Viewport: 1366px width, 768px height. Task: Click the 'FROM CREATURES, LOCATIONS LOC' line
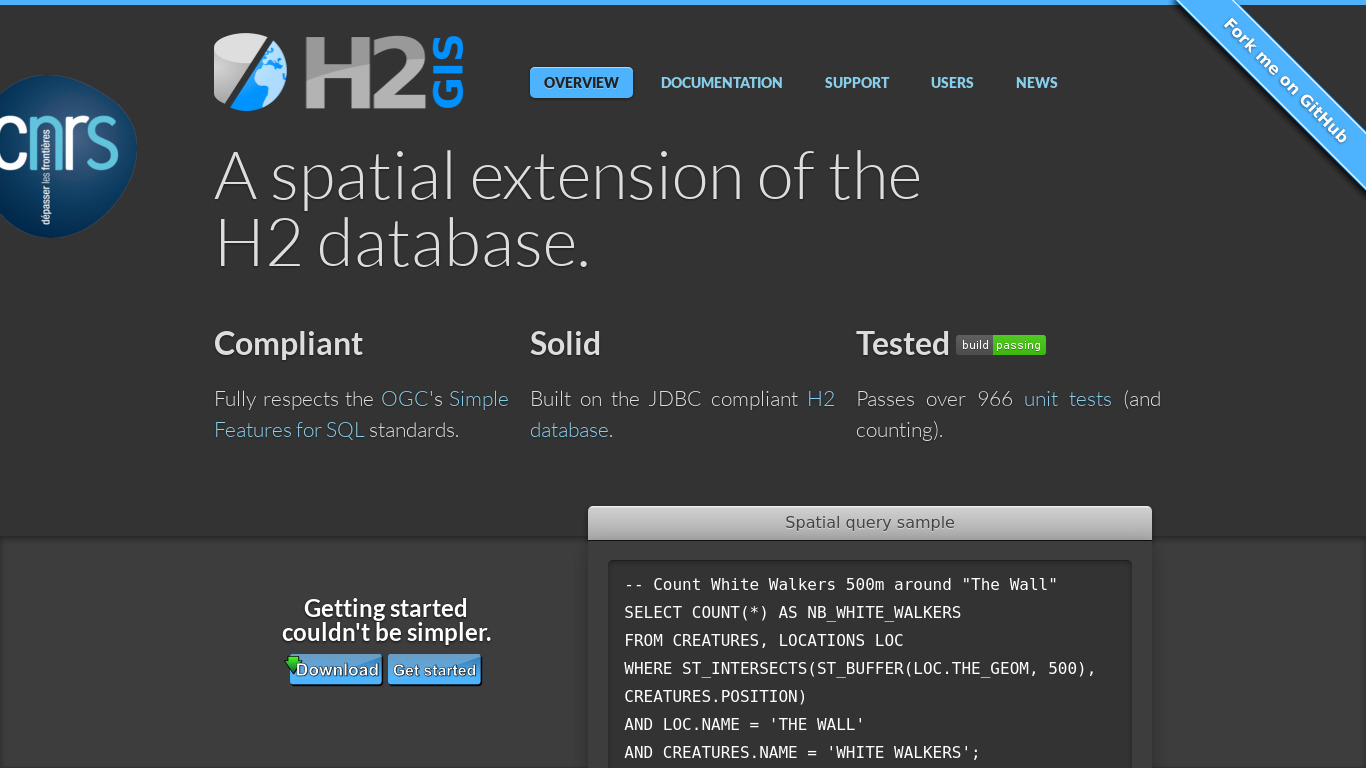(x=764, y=640)
